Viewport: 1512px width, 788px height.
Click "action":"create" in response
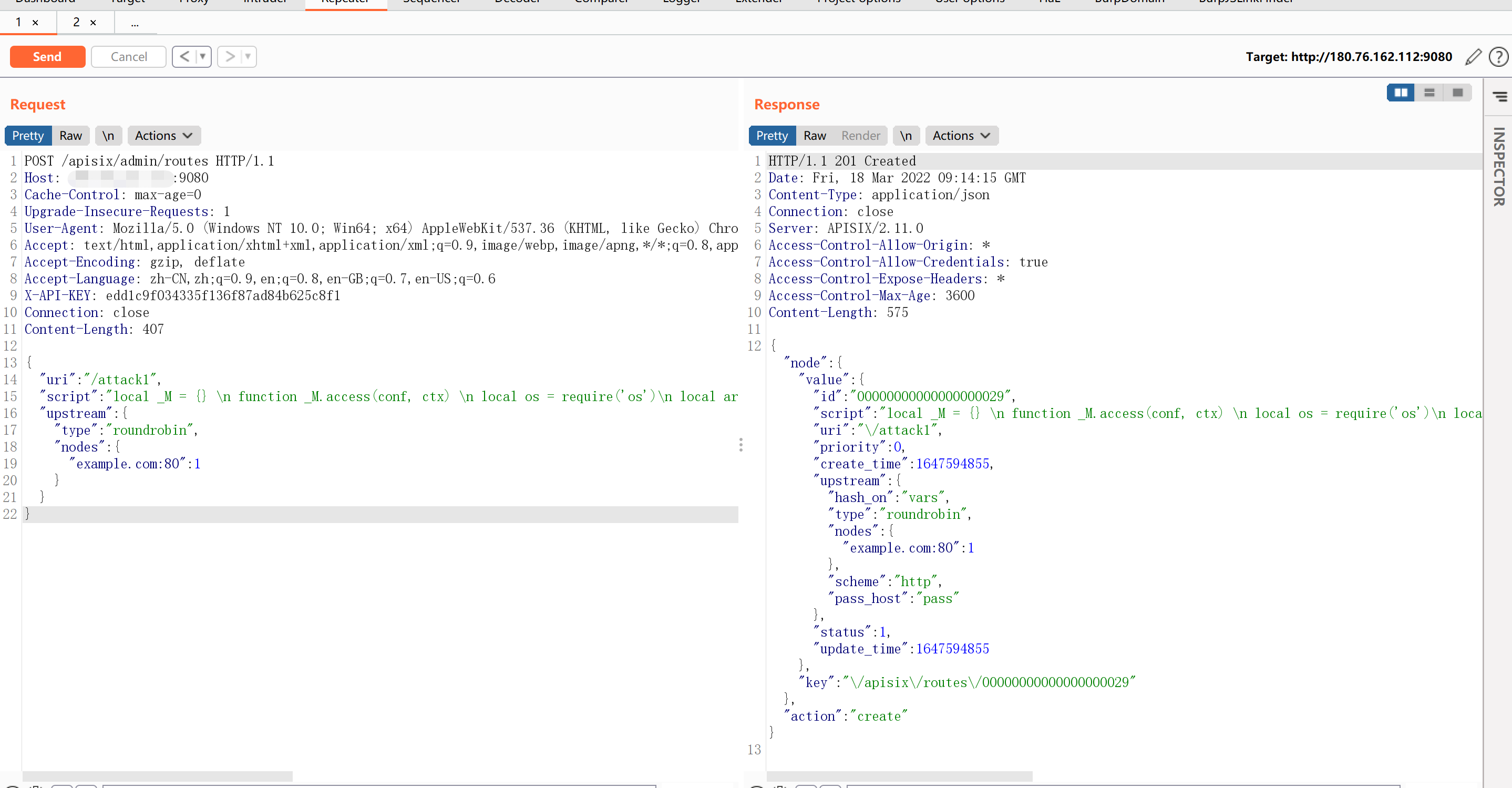pos(845,717)
